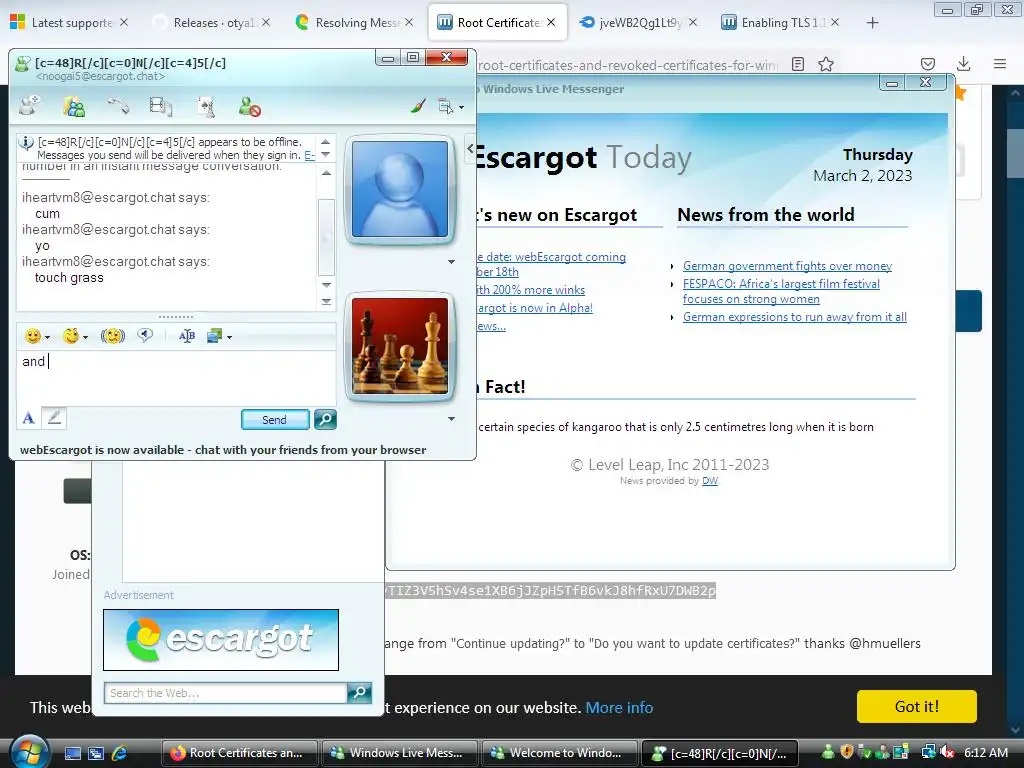The height and width of the screenshot is (768, 1024).
Task: Open your chess display picture options arrow
Action: [451, 419]
